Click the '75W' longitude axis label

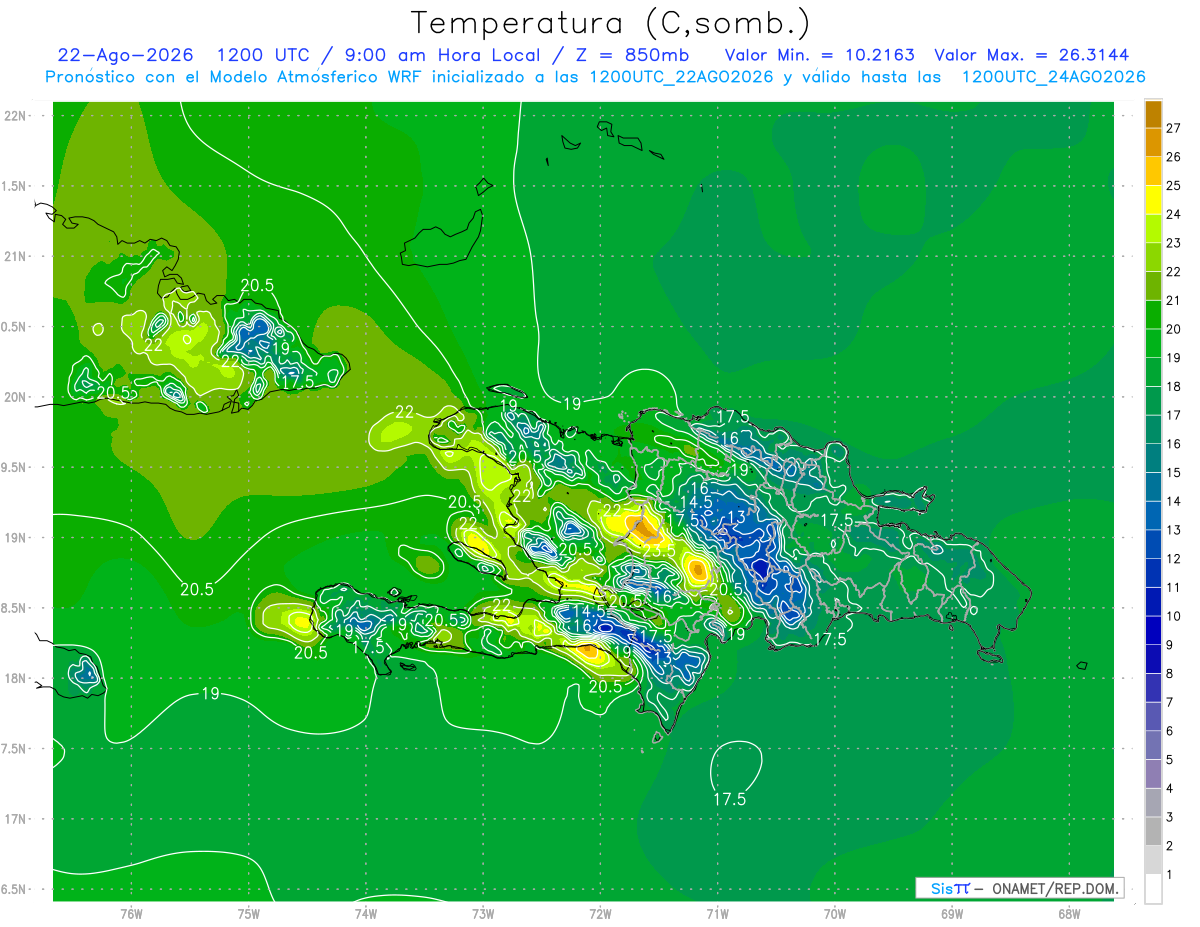pos(249,913)
